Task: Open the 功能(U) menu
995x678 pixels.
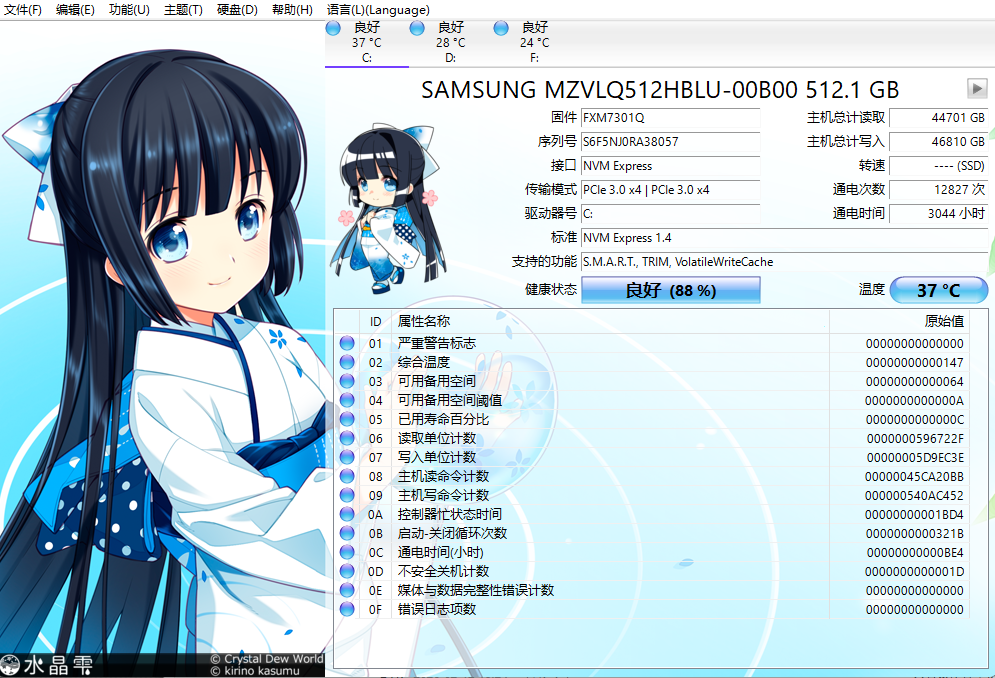Action: pyautogui.click(x=129, y=10)
